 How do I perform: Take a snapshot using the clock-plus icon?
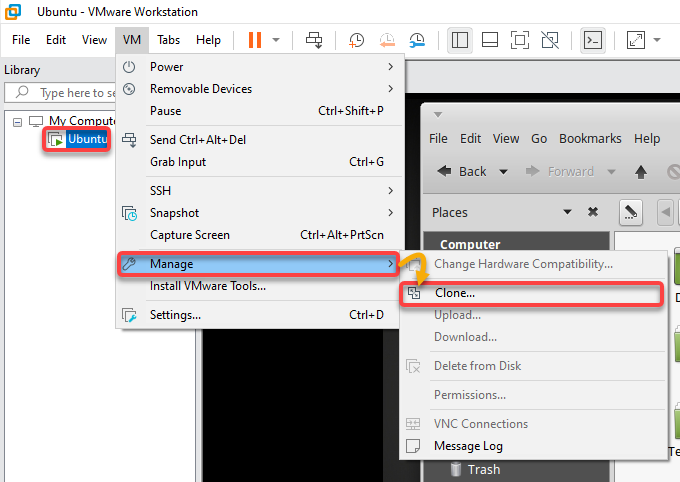(x=356, y=40)
